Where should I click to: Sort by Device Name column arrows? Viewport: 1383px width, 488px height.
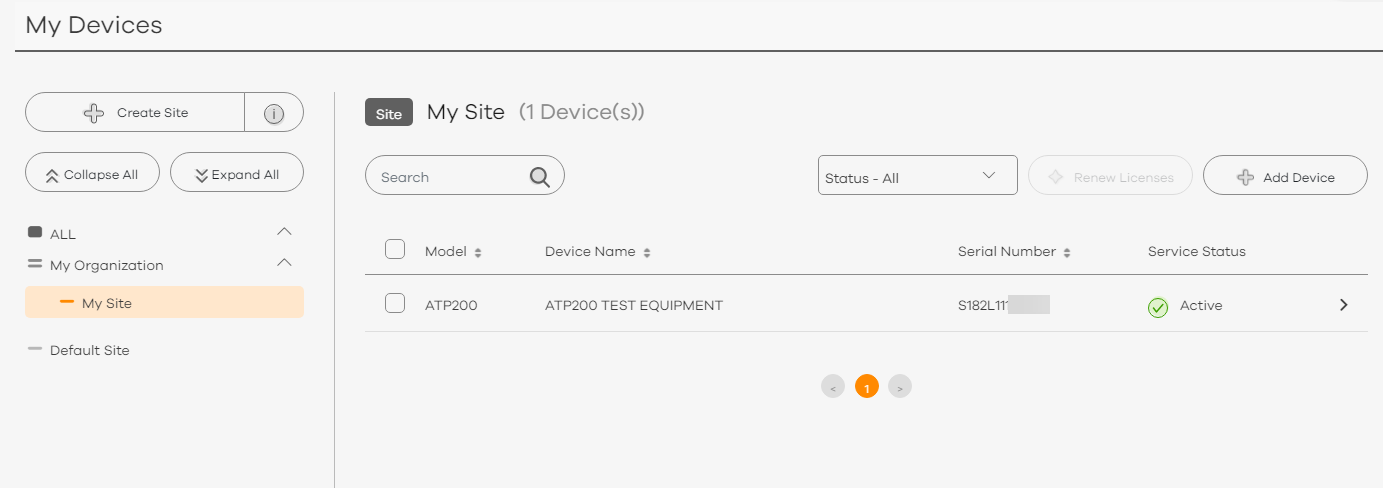coord(647,253)
